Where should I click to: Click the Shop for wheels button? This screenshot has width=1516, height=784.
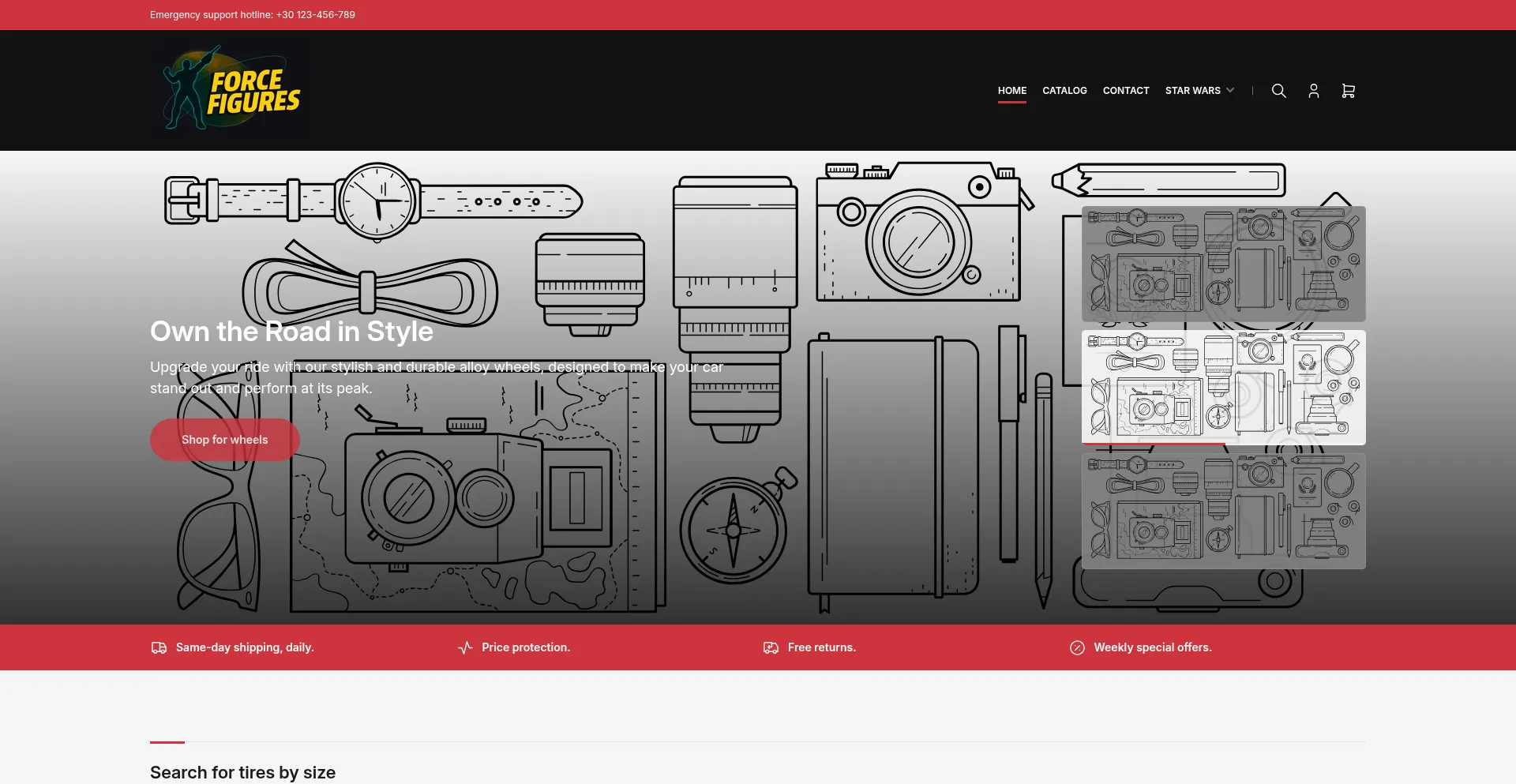tap(225, 440)
